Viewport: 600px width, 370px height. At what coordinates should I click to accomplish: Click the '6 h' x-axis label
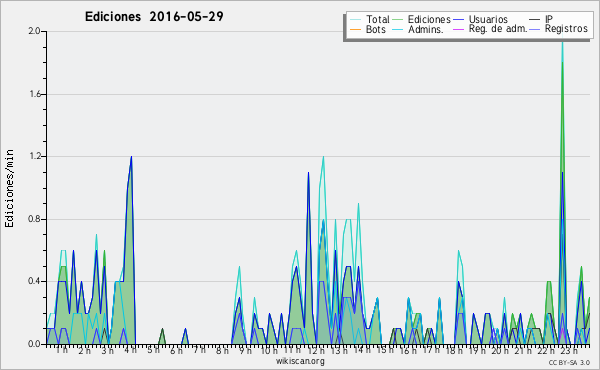pos(176,350)
